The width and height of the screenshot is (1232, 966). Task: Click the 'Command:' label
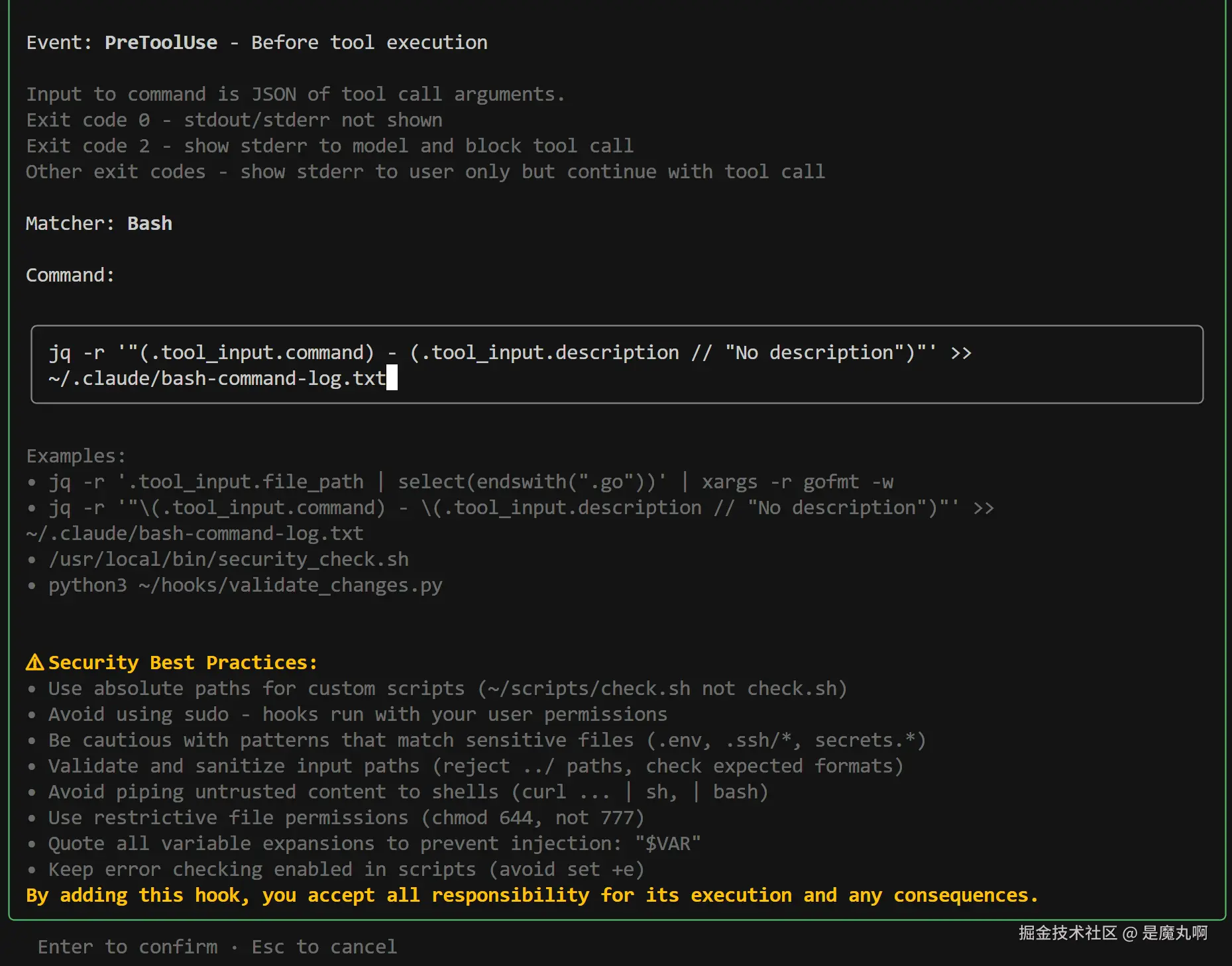pos(70,275)
